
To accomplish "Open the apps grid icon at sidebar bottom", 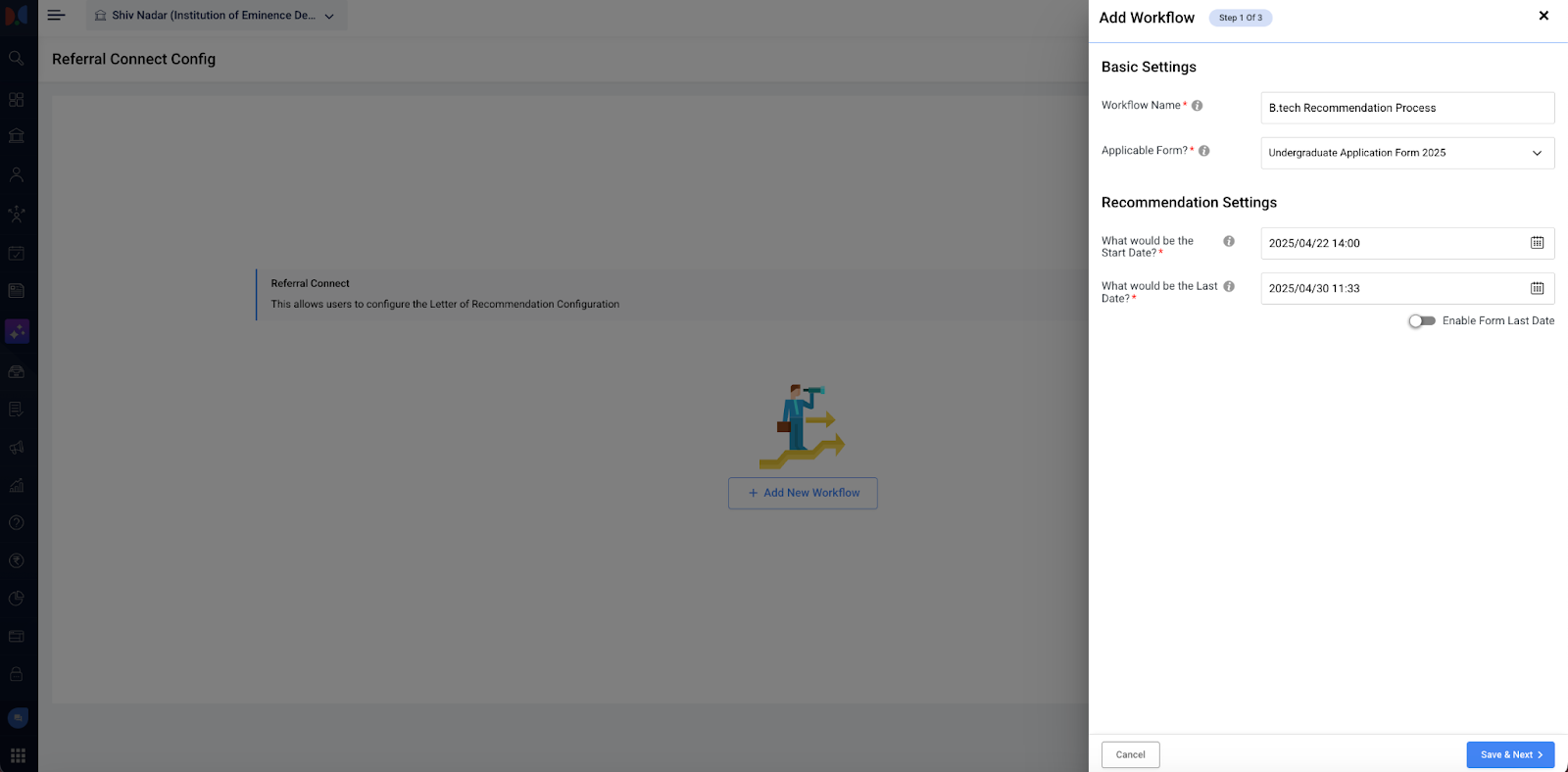I will 18,755.
